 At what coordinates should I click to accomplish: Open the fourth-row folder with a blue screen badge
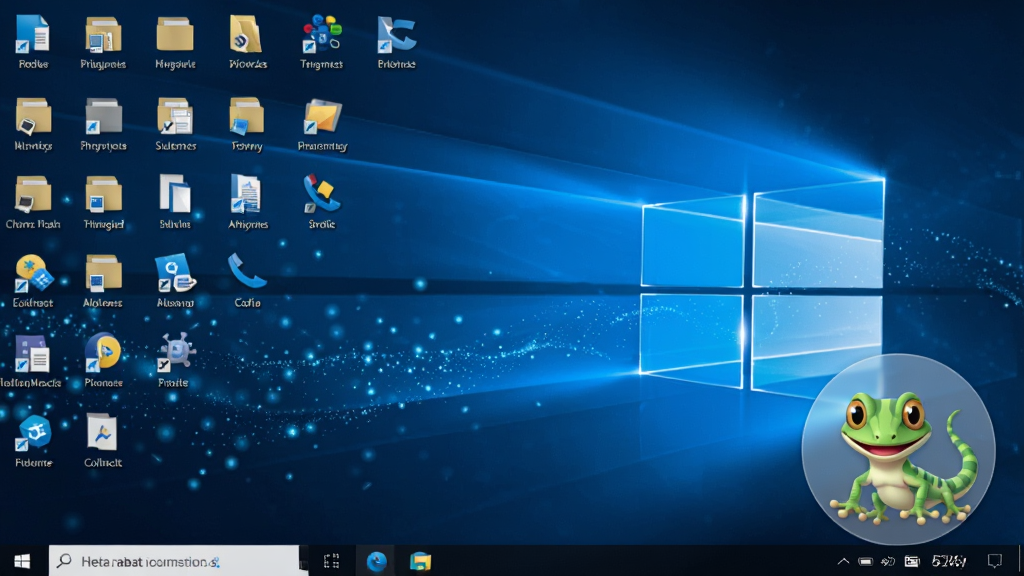(103, 273)
